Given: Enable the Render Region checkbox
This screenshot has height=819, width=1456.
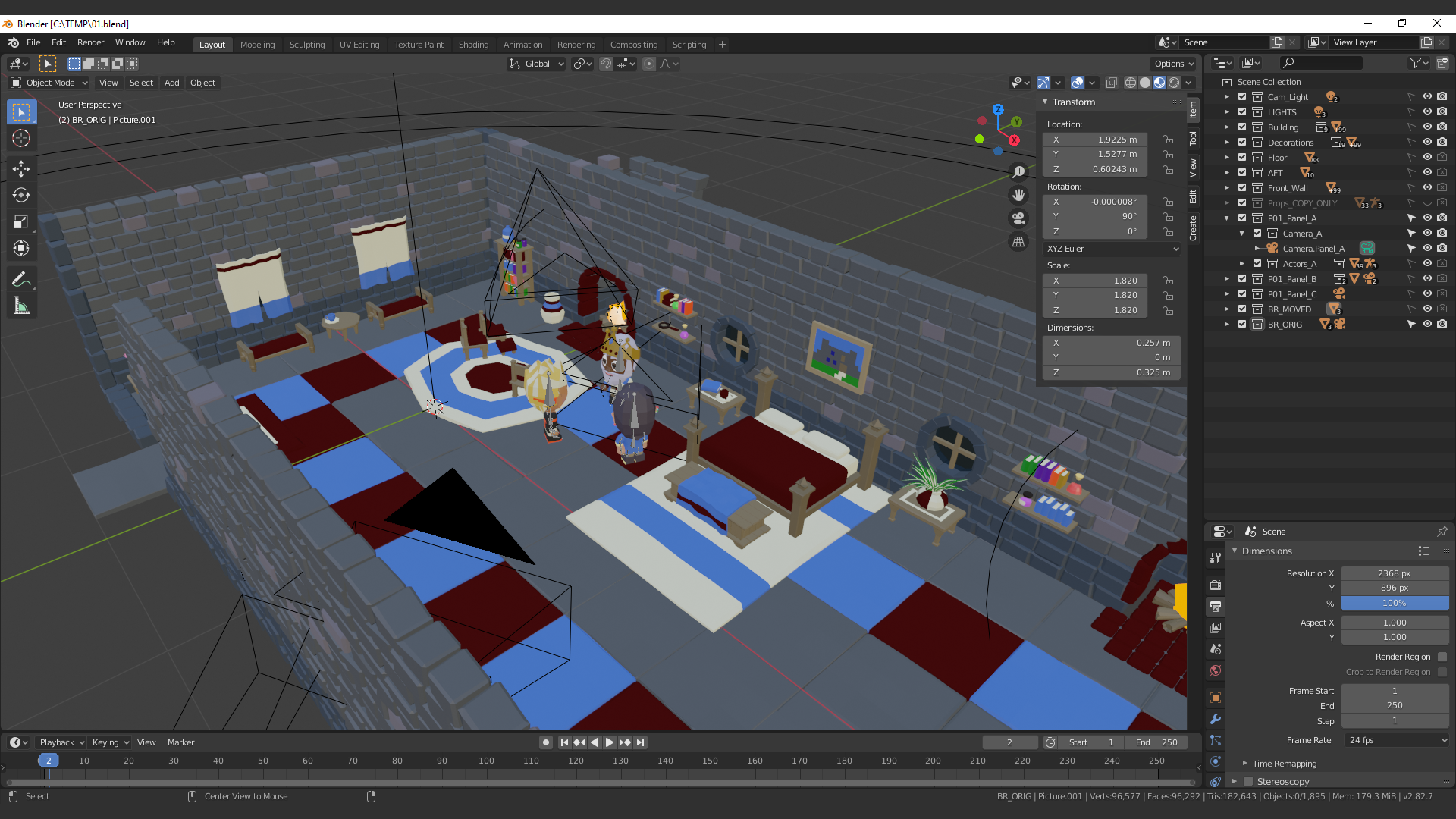Looking at the screenshot, I should [x=1442, y=657].
